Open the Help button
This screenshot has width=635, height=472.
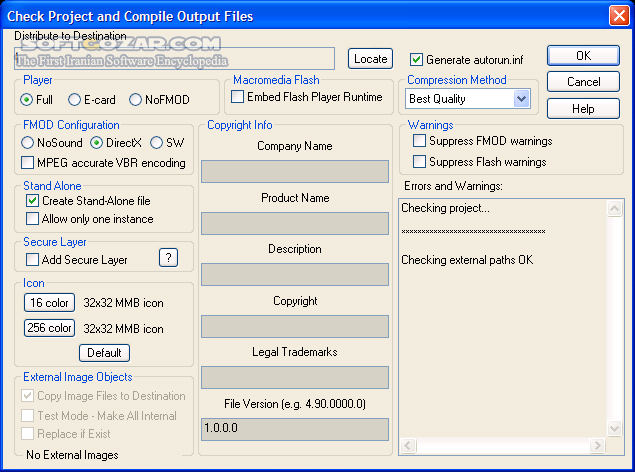tap(583, 108)
